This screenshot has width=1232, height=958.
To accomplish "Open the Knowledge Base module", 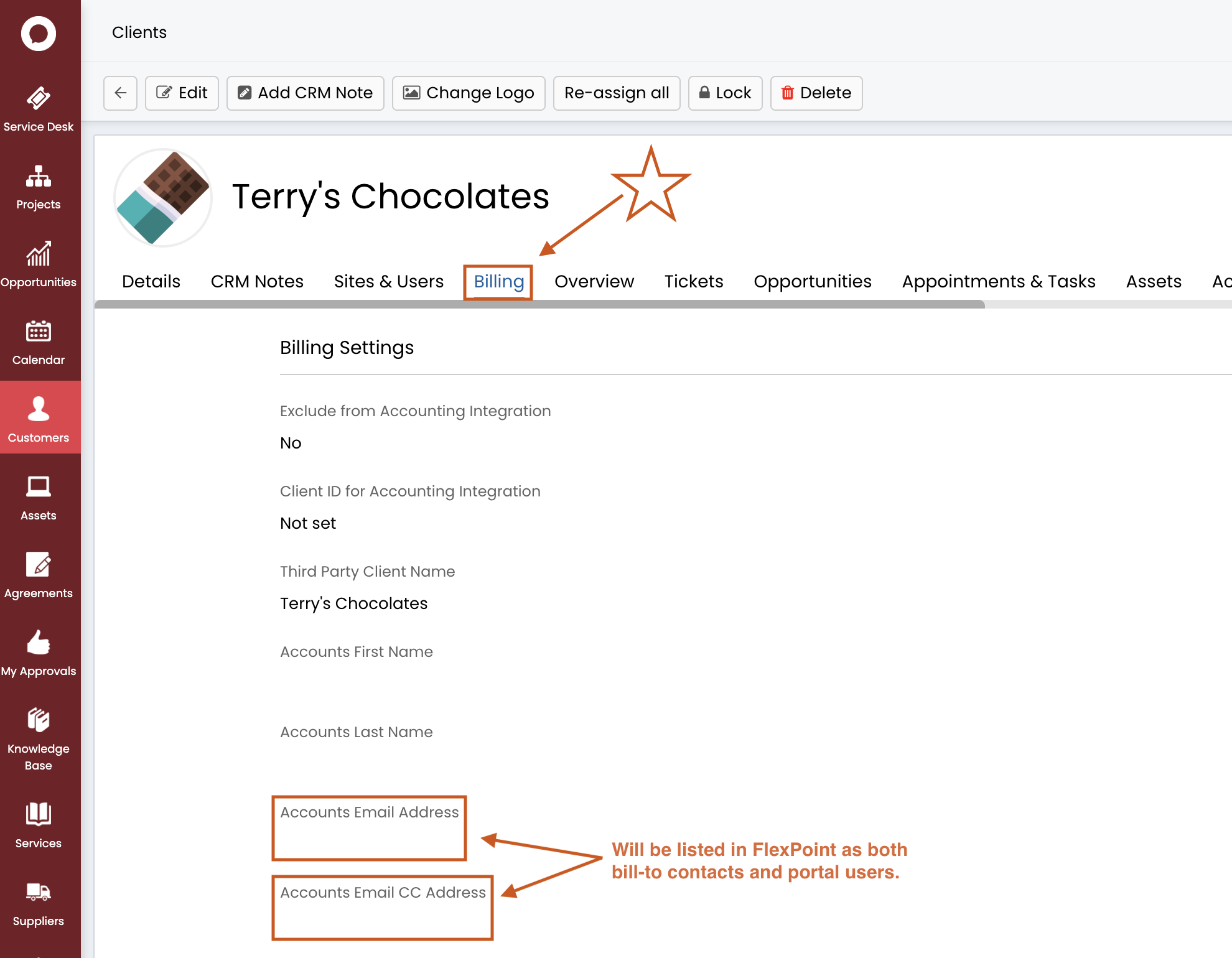I will tap(39, 739).
